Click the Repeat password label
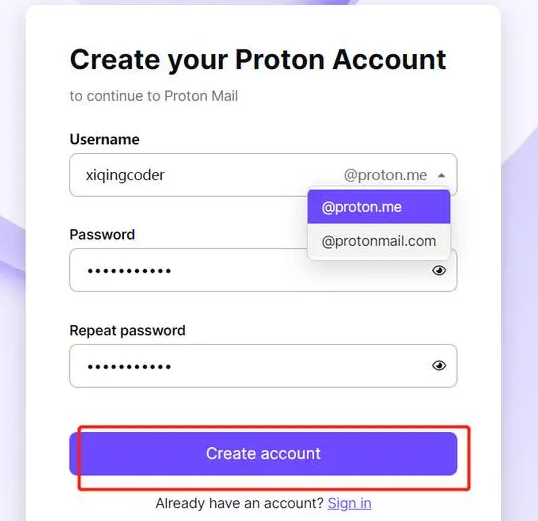The image size is (538, 521). click(x=127, y=331)
